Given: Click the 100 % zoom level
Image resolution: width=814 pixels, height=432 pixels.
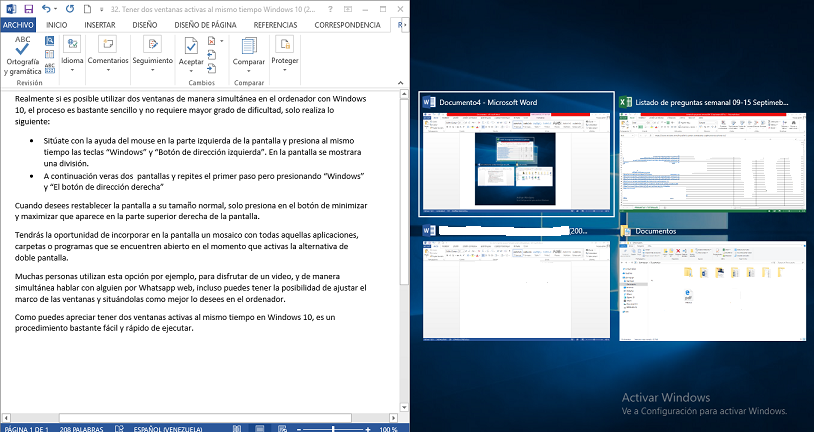Looking at the screenshot, I should [388, 429].
